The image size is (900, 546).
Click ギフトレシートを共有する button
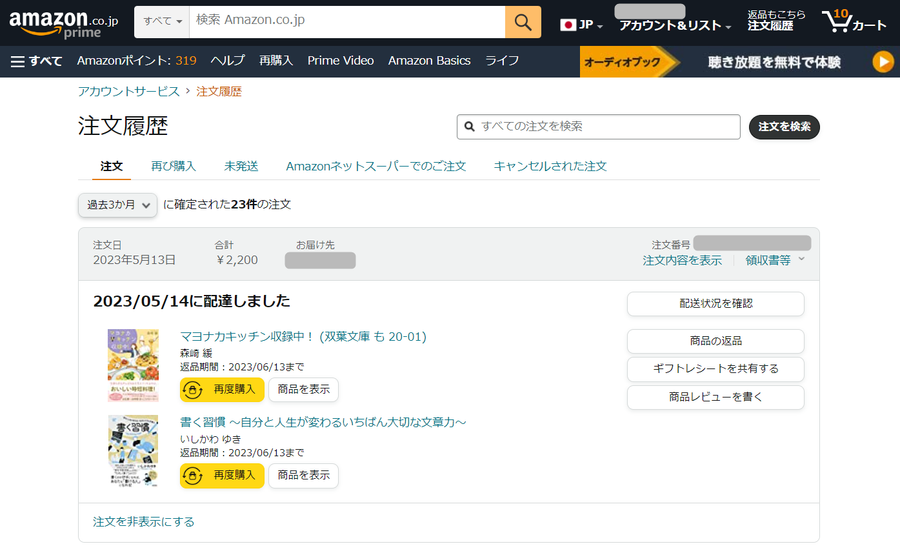coord(716,369)
